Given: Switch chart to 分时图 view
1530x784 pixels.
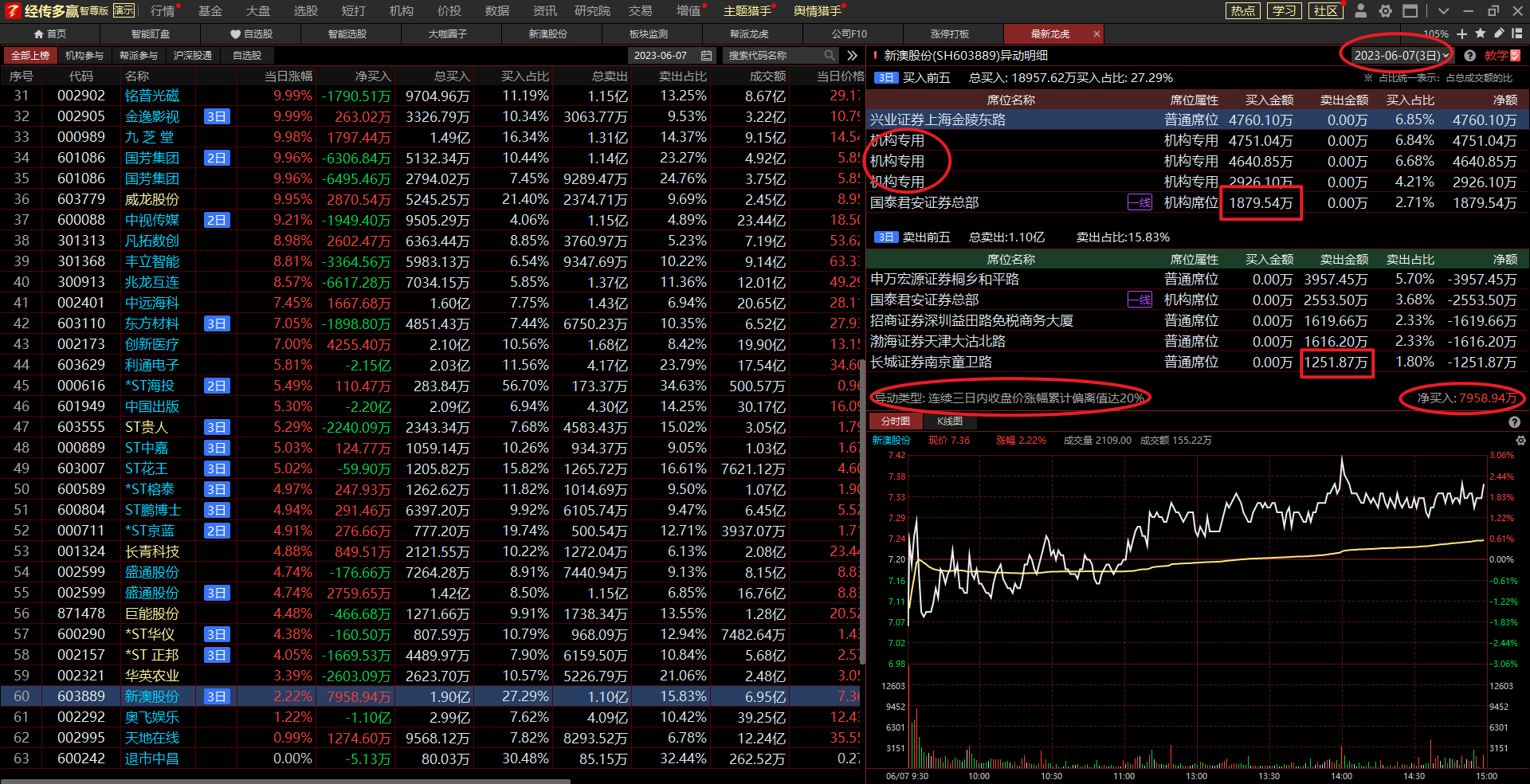Looking at the screenshot, I should 895,421.
